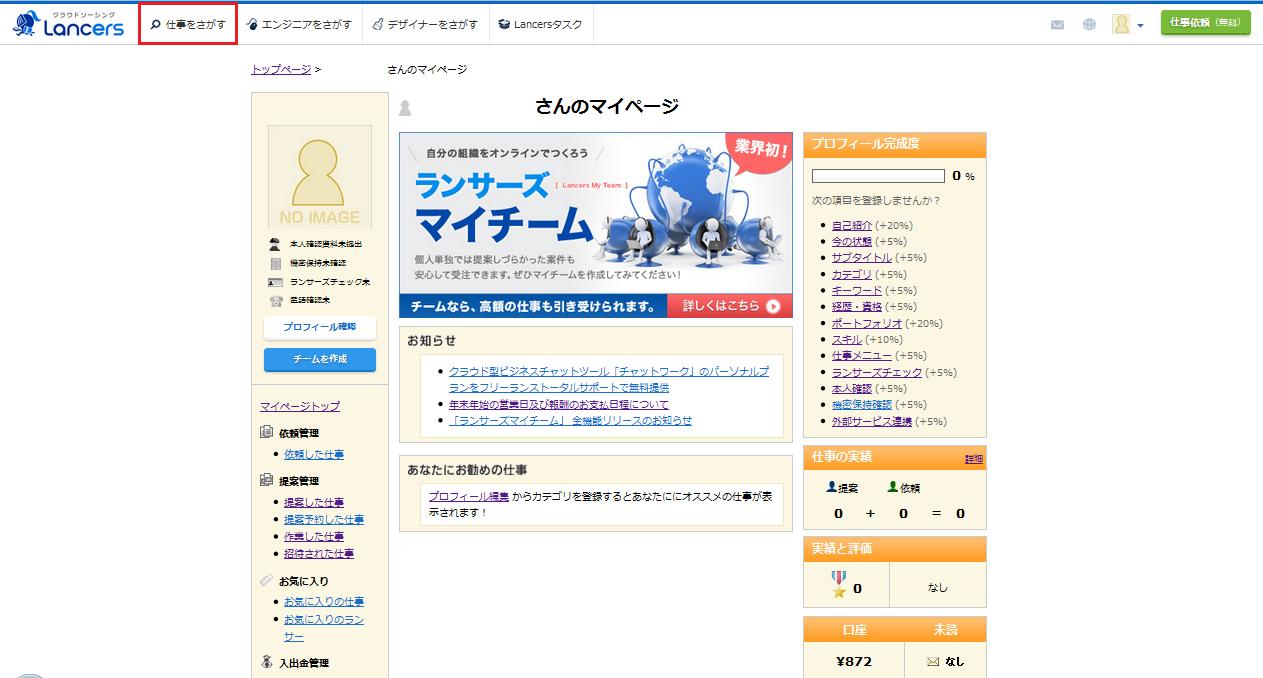
Task: Click the 本人確認資料未提出 status icon
Action: (x=275, y=244)
